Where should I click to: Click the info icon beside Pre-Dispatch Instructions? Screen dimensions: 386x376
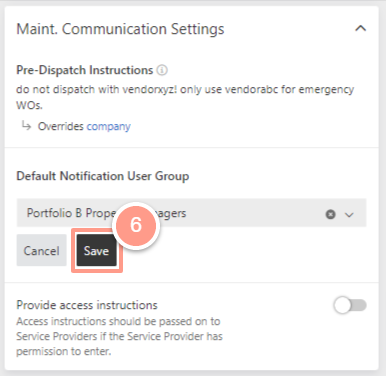tap(162, 70)
